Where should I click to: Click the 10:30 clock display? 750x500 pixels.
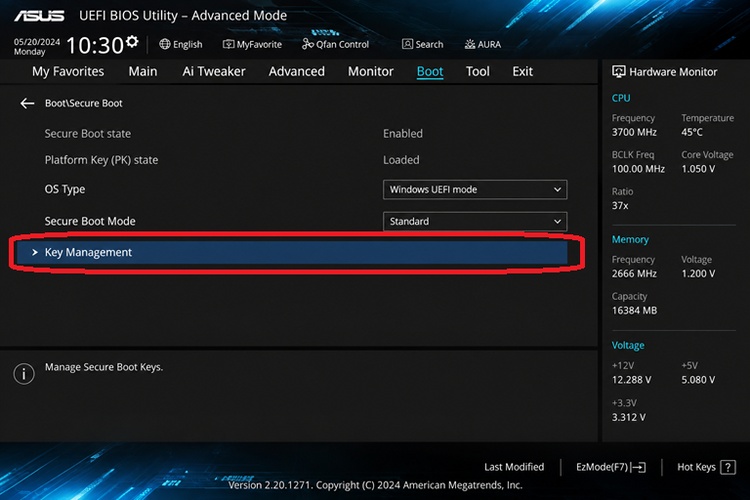click(95, 46)
